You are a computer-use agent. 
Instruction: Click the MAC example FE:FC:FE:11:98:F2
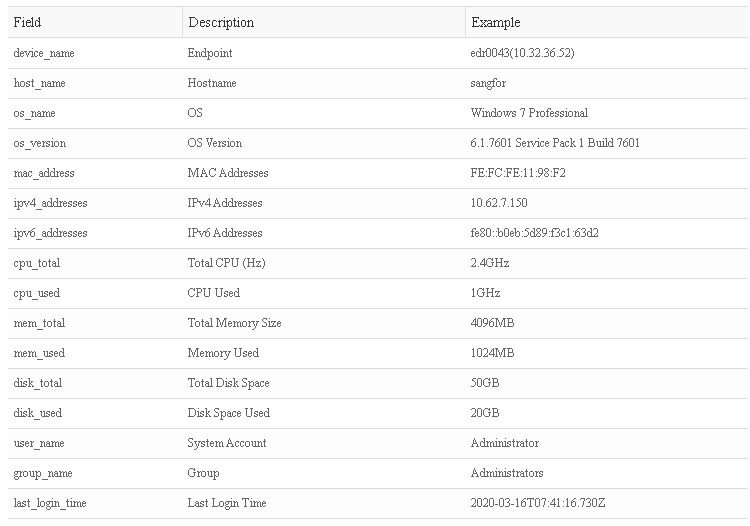coord(519,173)
